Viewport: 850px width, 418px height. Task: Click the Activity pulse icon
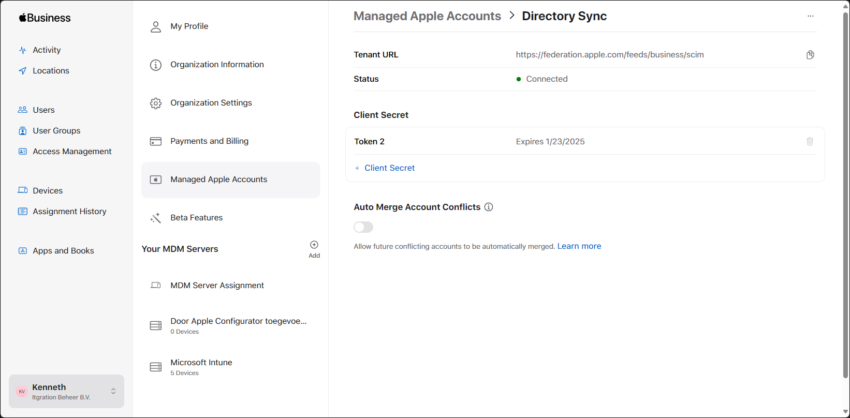click(22, 50)
